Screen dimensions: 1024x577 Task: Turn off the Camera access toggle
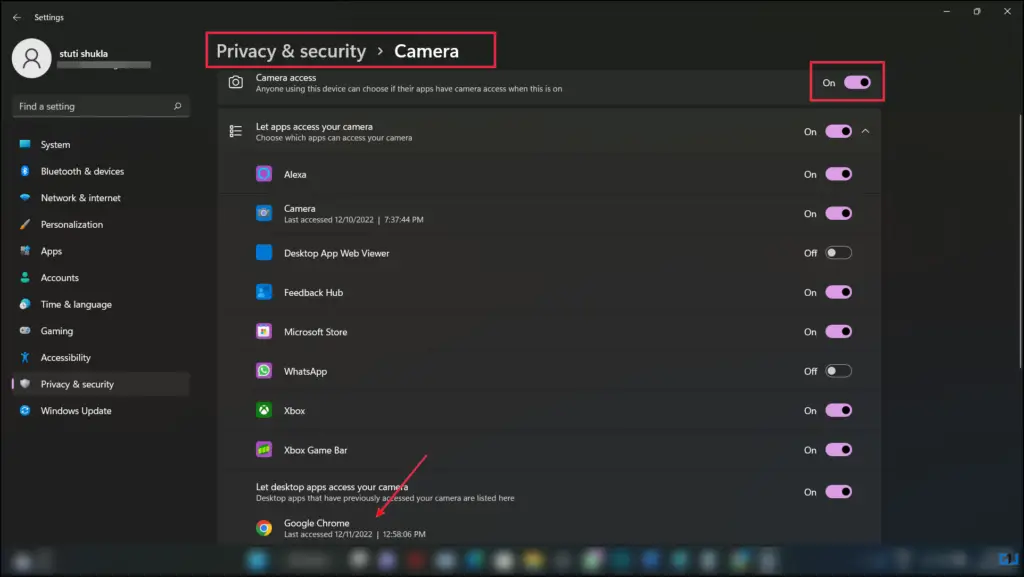click(x=857, y=82)
